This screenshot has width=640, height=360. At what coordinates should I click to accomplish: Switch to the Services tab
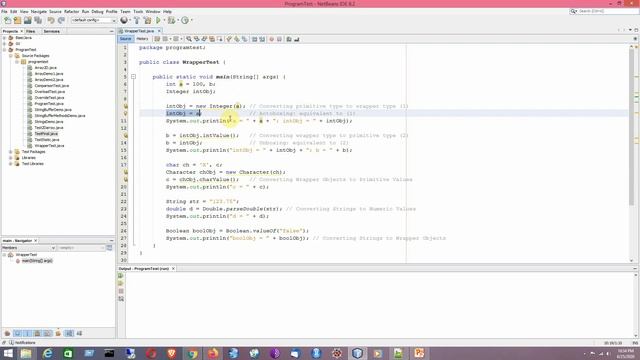51,31
